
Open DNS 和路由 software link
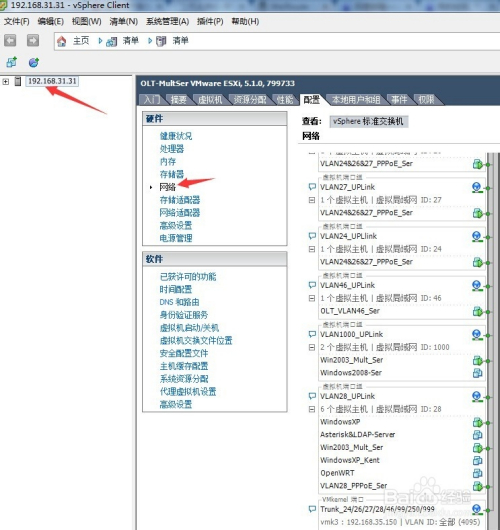coord(180,302)
